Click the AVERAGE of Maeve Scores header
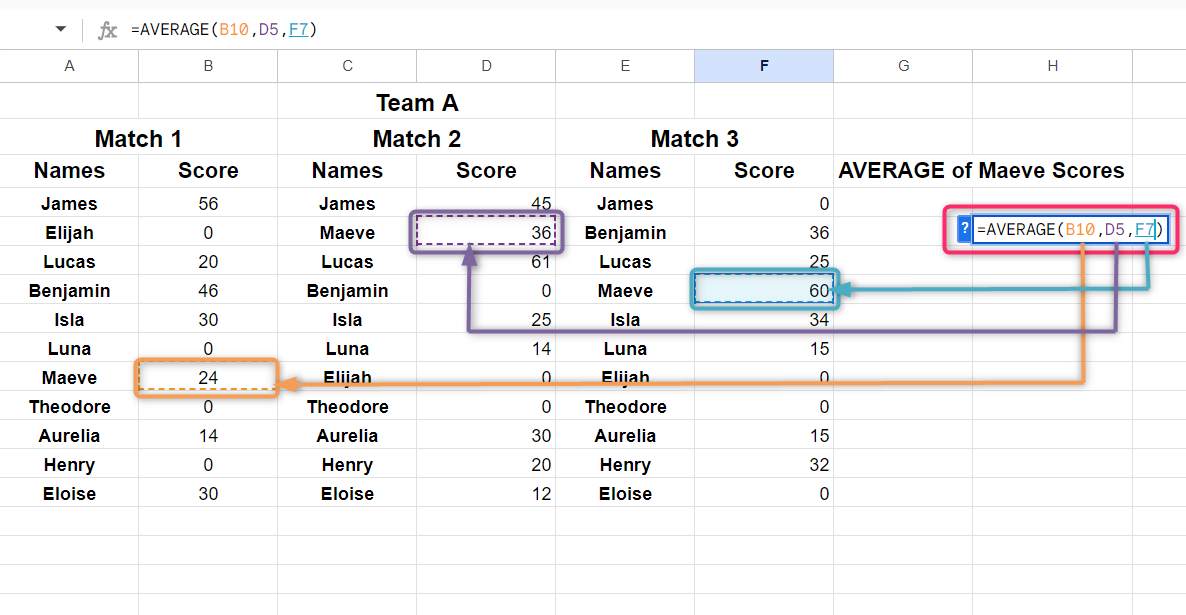 tap(981, 171)
